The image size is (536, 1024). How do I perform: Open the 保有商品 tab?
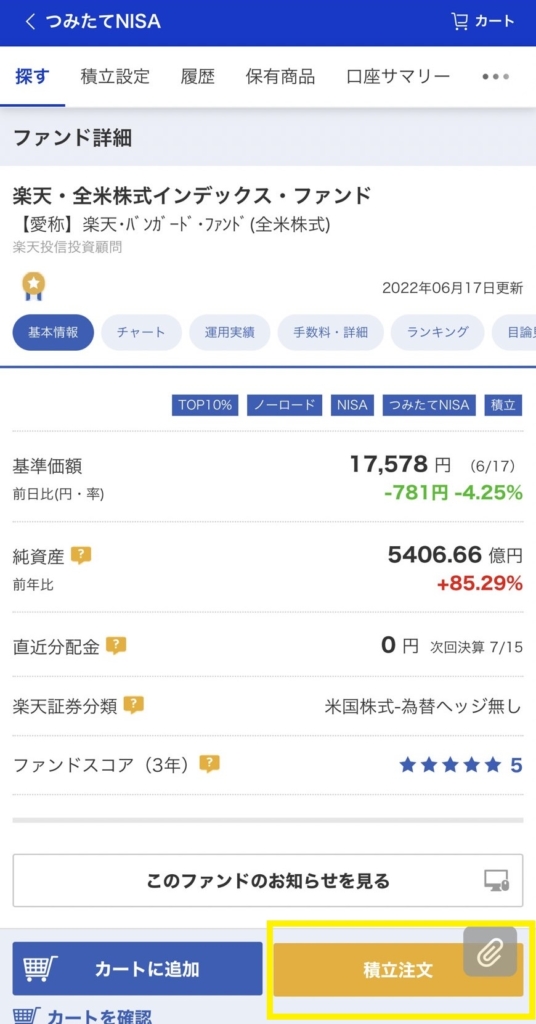(x=280, y=77)
